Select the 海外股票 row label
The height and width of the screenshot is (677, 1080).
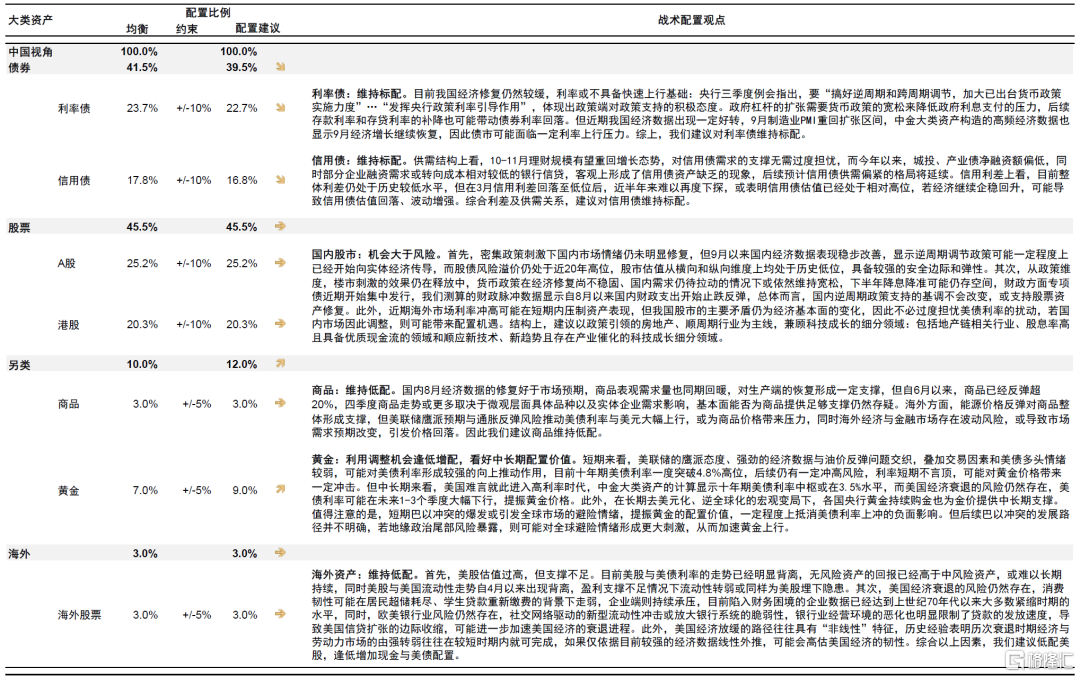click(79, 615)
